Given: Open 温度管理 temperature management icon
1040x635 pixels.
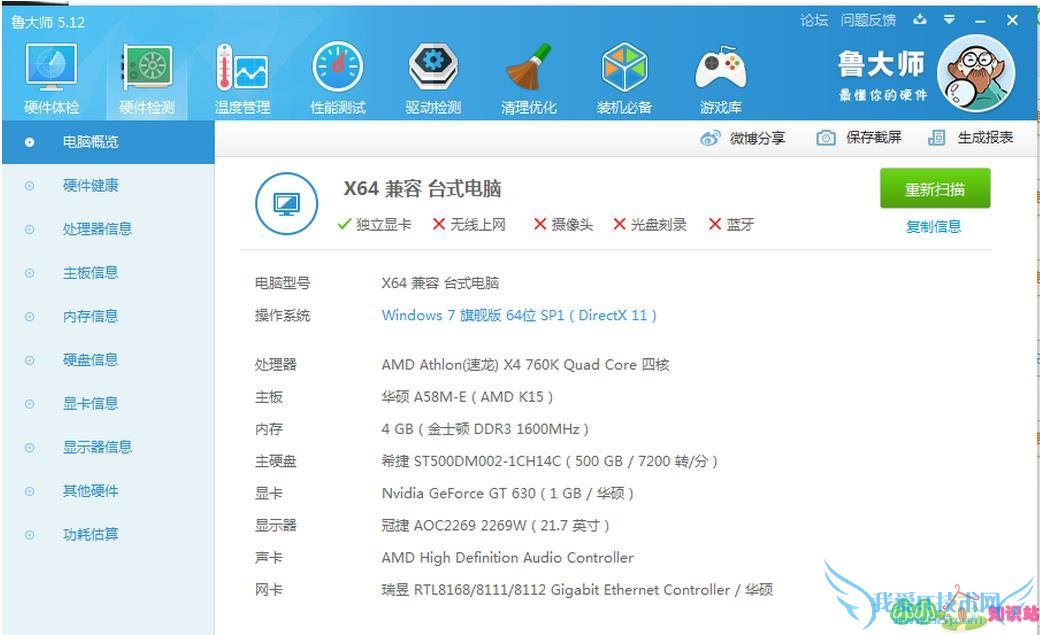Looking at the screenshot, I should 242,67.
